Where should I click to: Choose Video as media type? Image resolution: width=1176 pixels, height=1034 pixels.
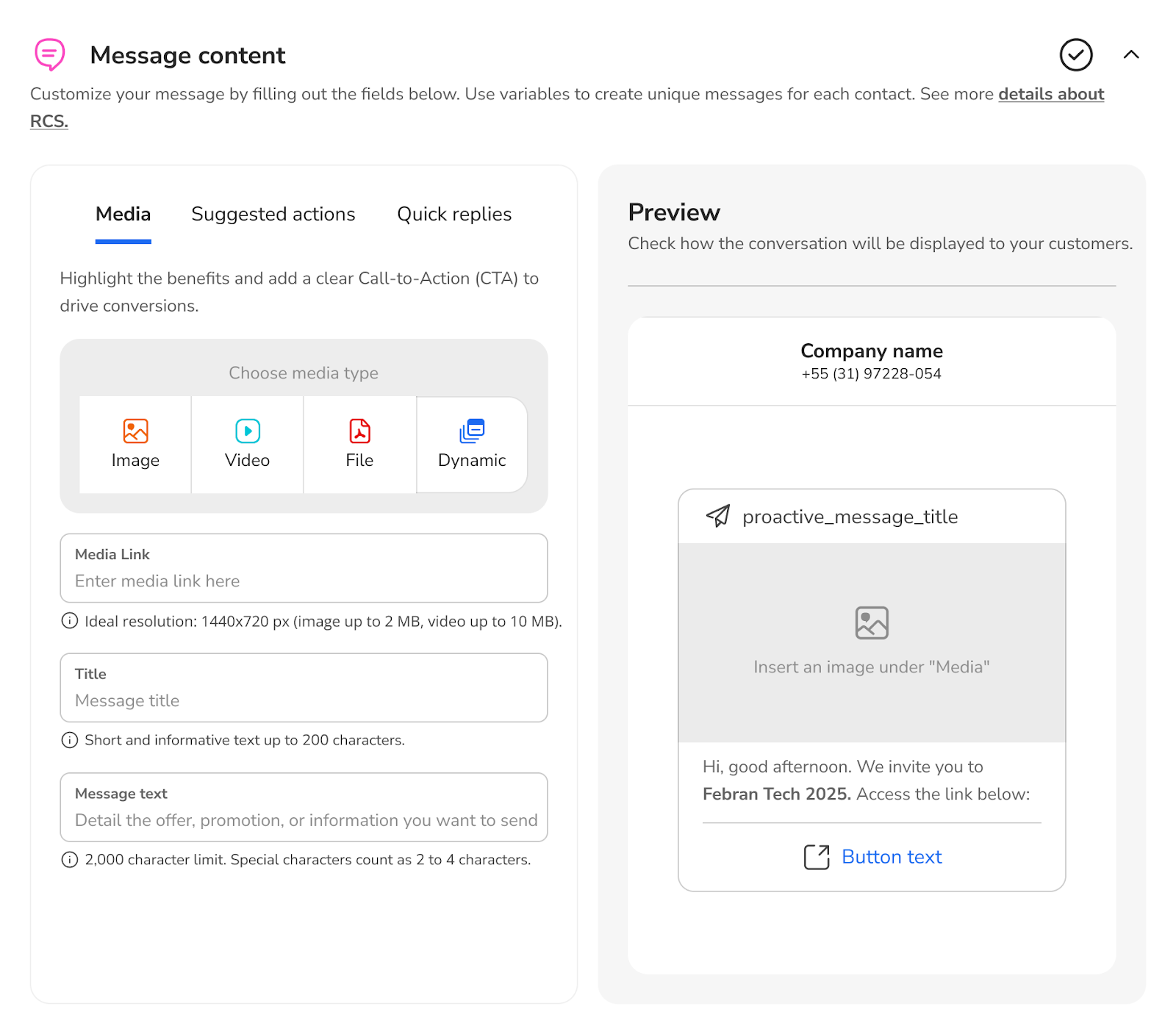tap(247, 444)
